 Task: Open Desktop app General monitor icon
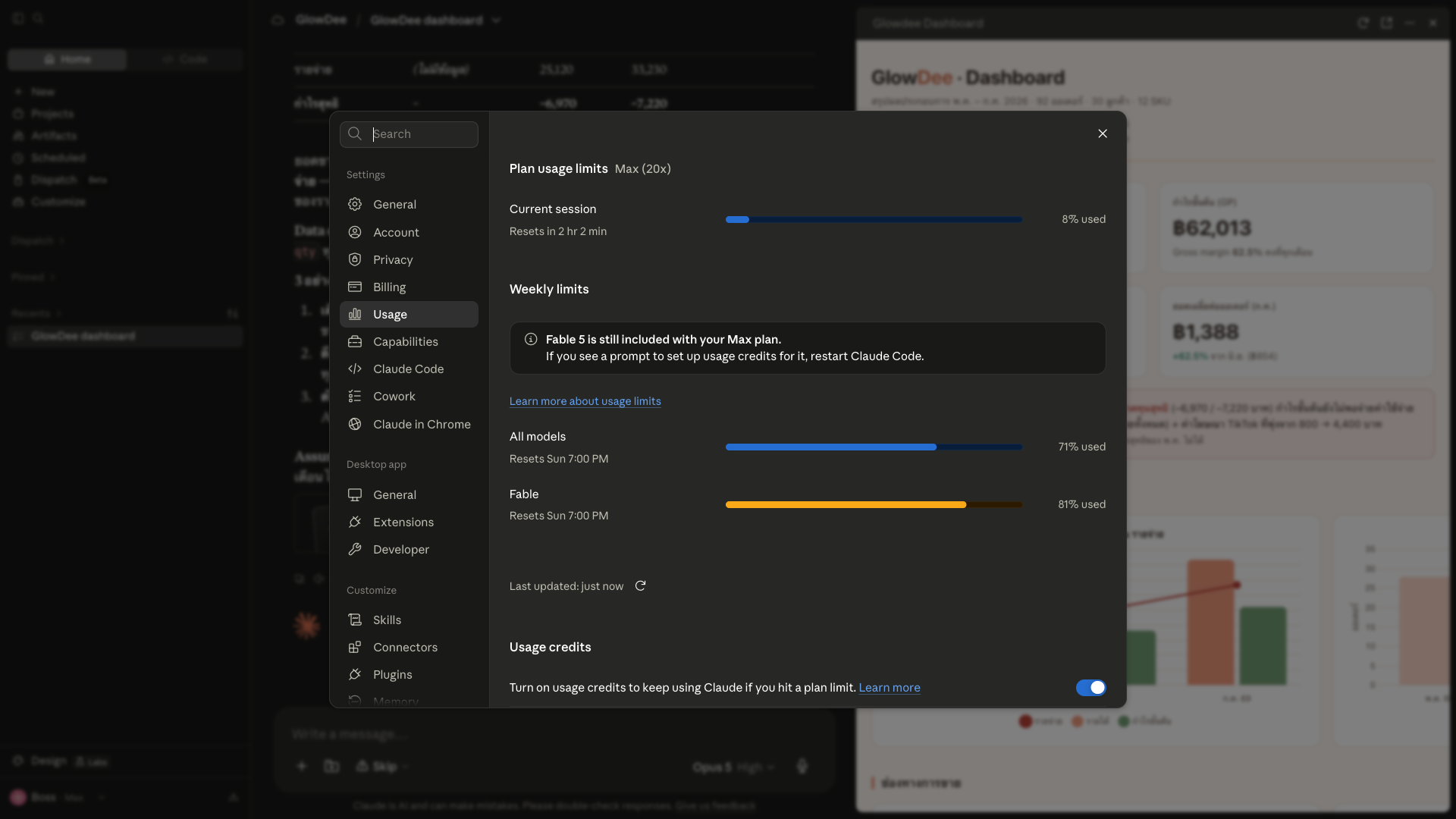click(x=354, y=494)
